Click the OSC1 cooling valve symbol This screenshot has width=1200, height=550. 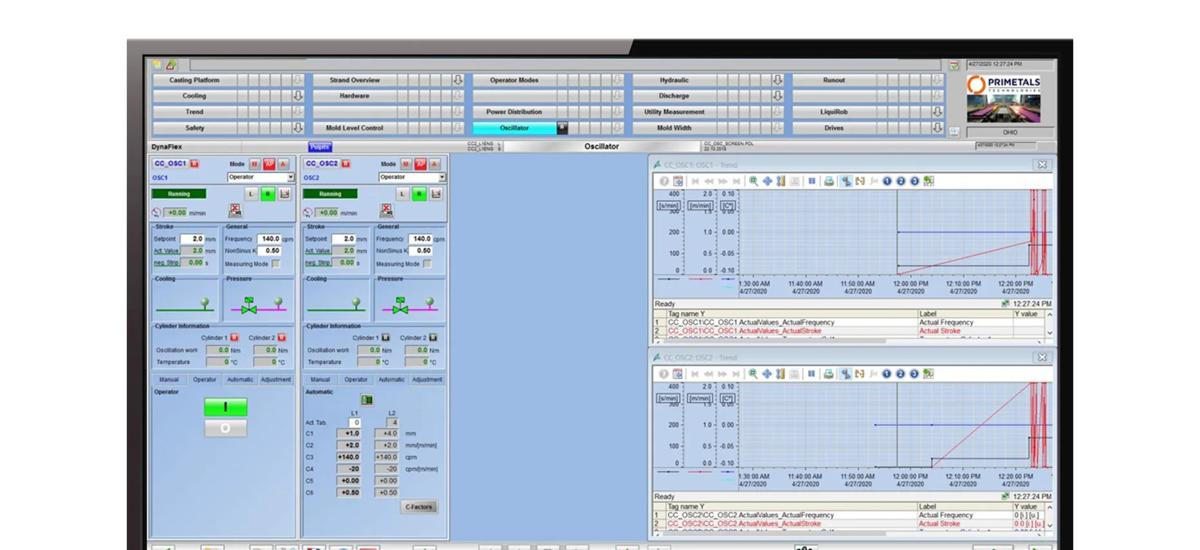(x=206, y=301)
